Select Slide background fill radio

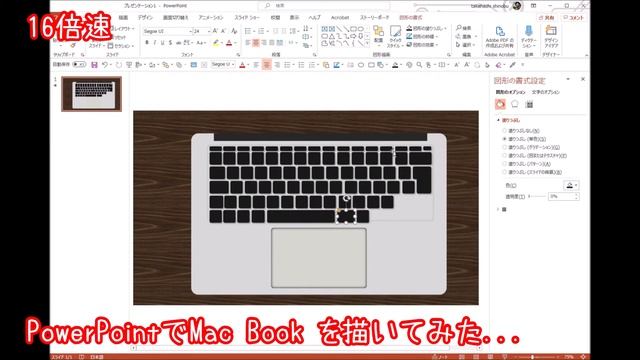(504, 172)
